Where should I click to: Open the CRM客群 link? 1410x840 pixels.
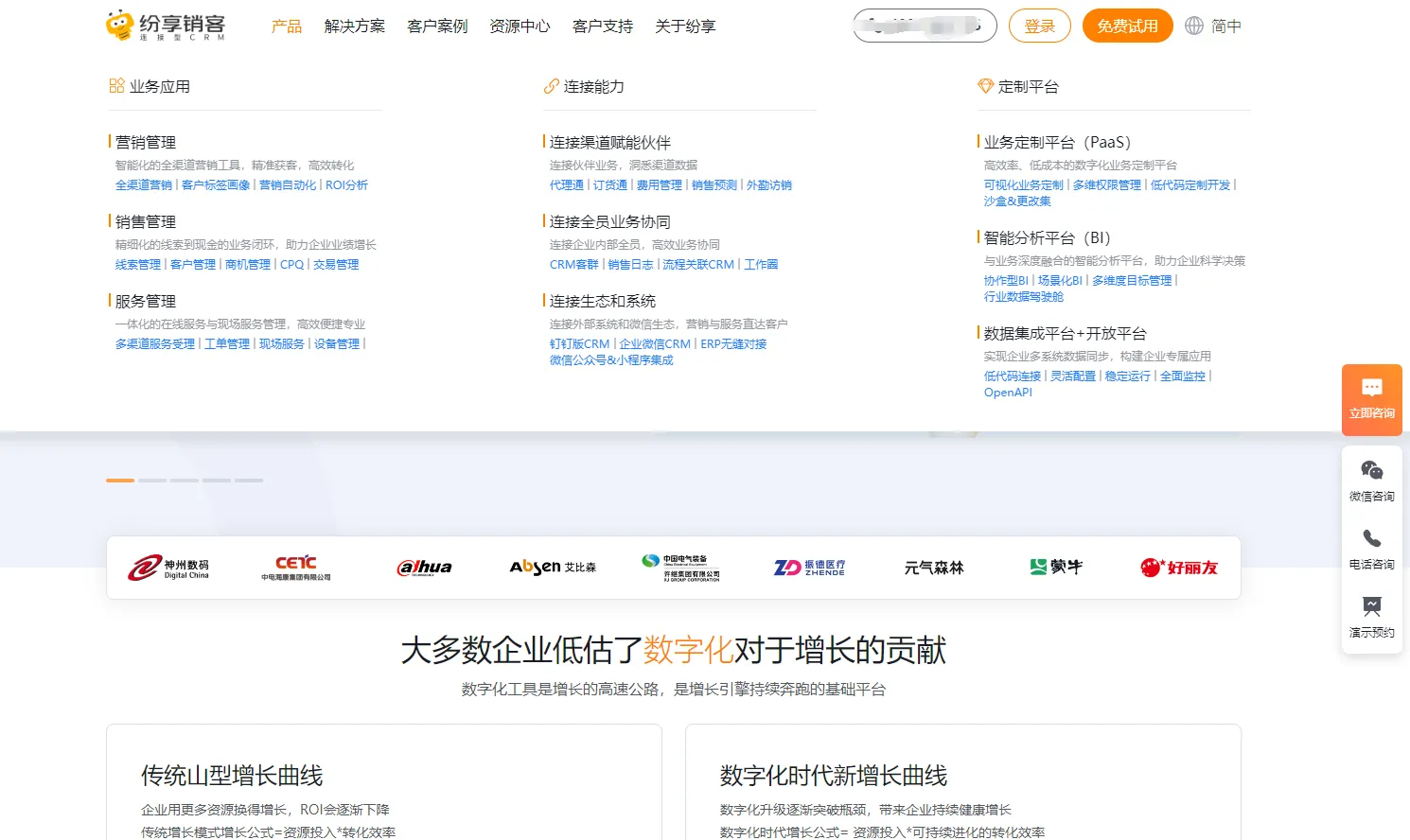pos(574,265)
